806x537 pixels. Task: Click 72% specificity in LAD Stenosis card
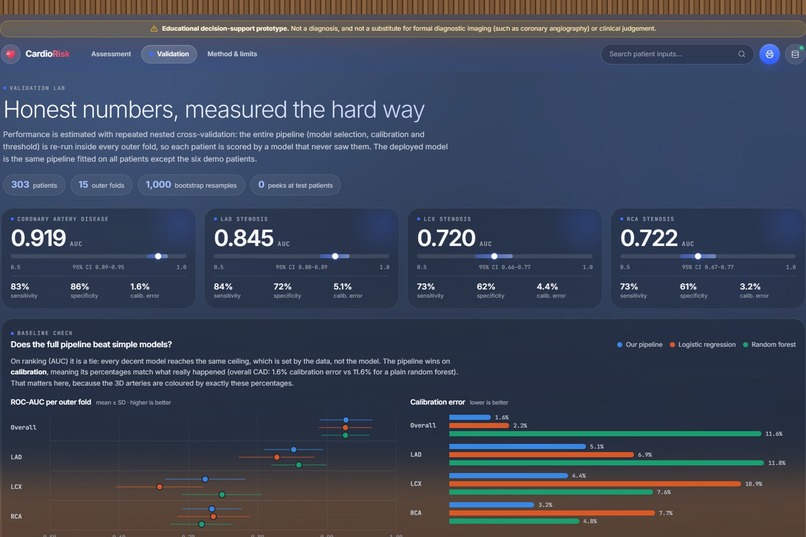[x=287, y=290]
